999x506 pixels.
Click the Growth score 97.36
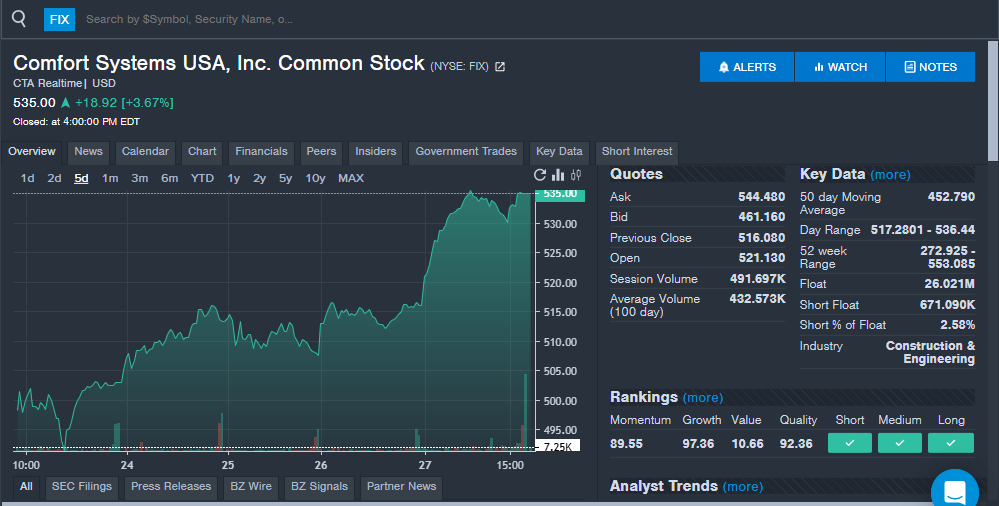(x=698, y=444)
